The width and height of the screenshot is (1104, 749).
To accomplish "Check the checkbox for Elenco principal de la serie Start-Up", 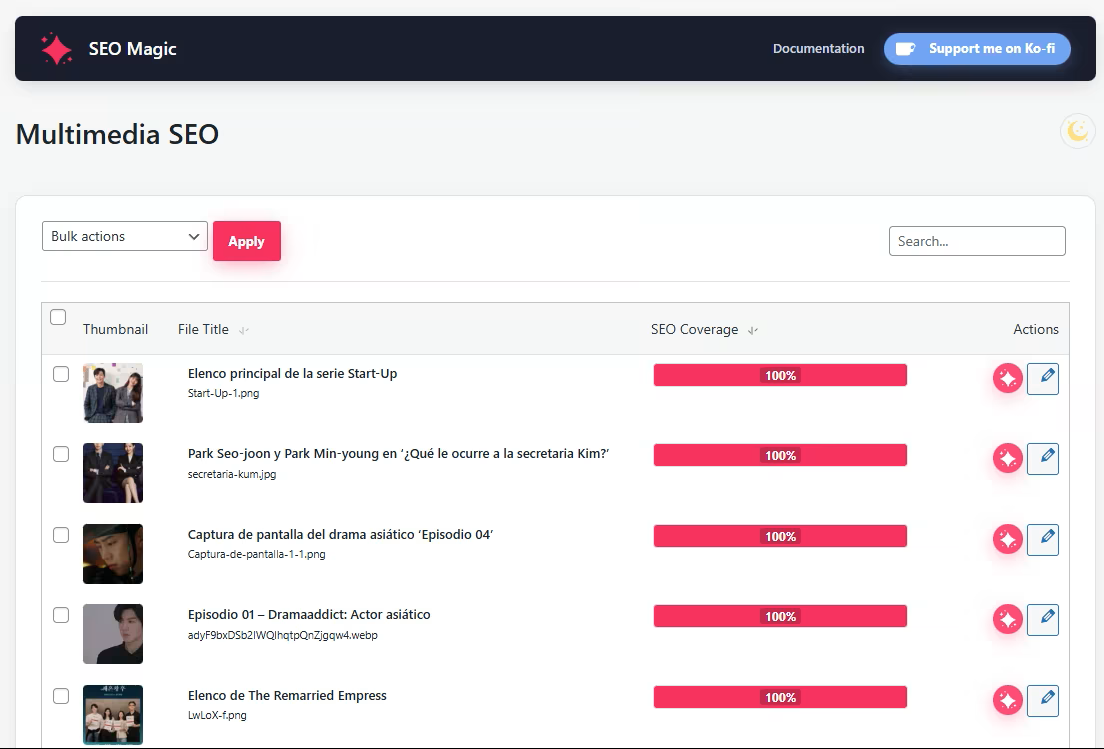I will (x=61, y=374).
